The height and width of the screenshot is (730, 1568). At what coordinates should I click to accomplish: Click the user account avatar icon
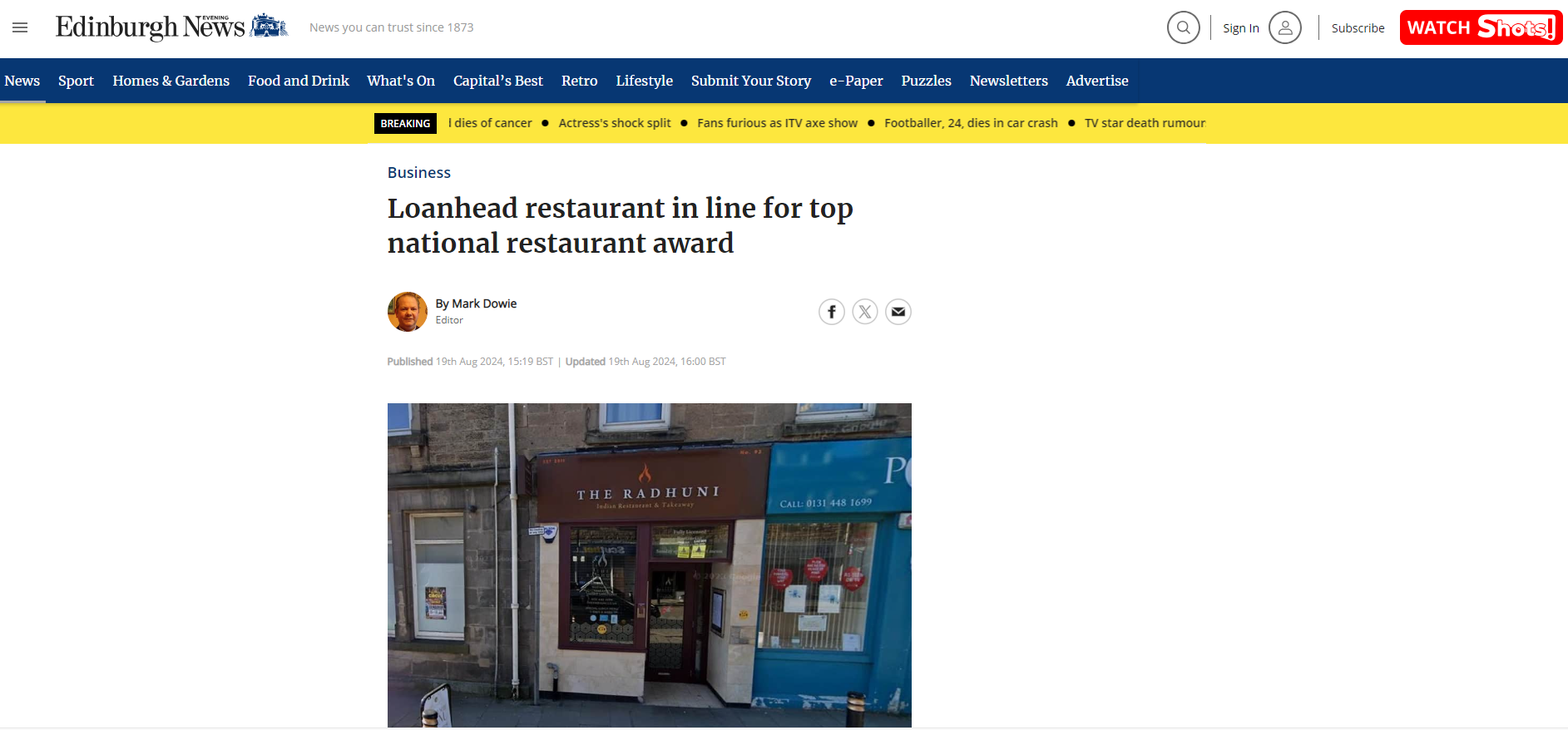(1284, 27)
